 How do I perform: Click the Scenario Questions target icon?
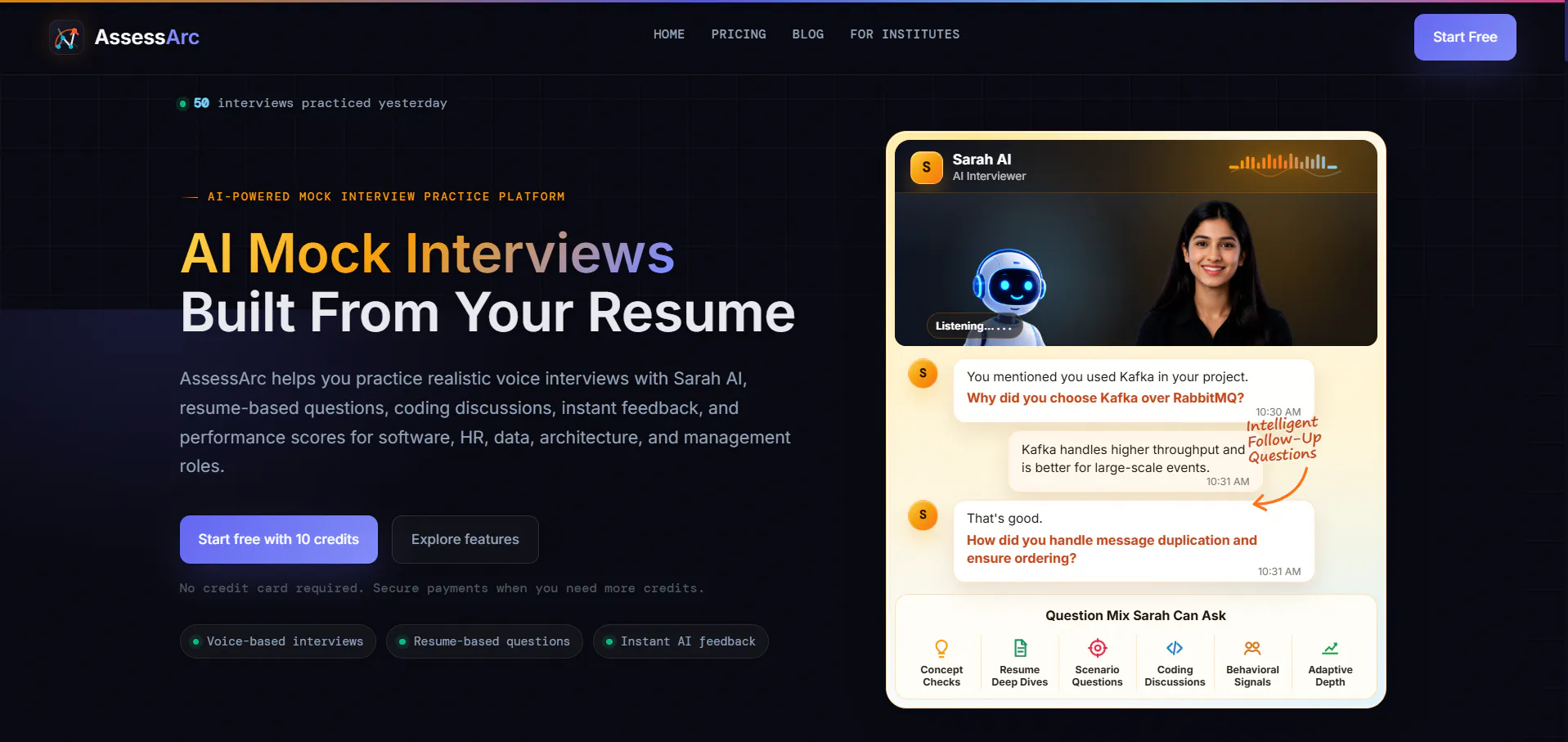1098,649
